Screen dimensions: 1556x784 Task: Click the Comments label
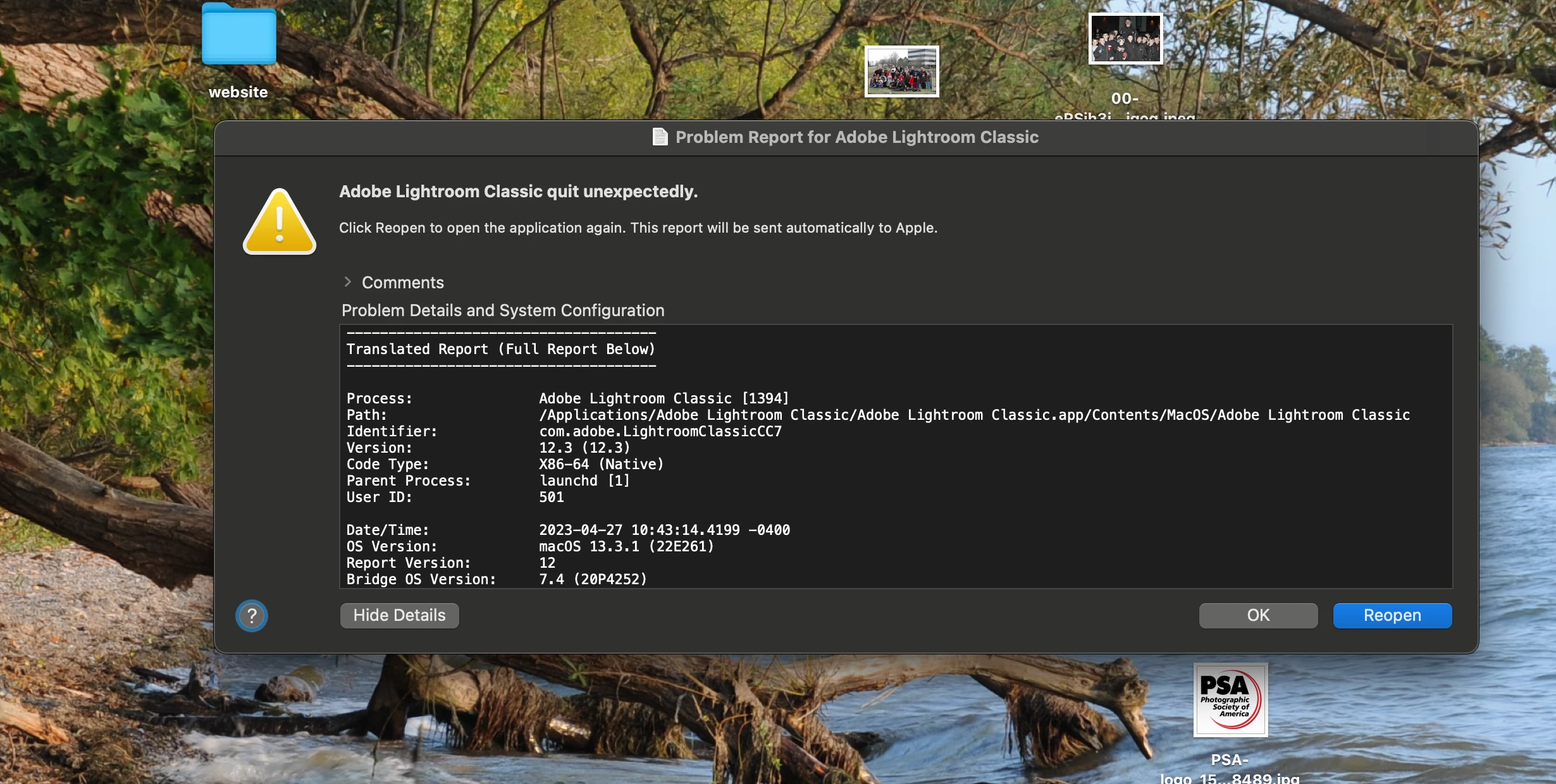(x=402, y=283)
